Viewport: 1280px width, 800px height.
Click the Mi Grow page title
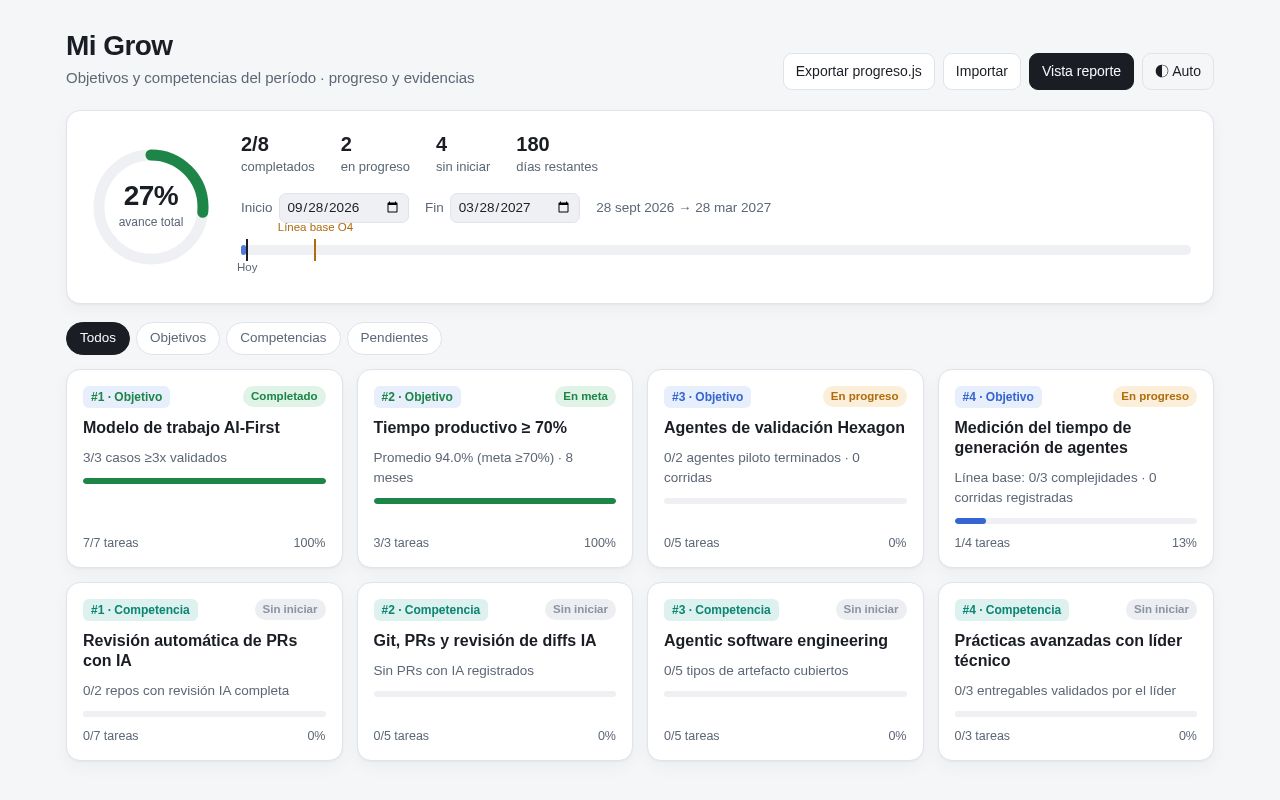pyautogui.click(x=119, y=46)
